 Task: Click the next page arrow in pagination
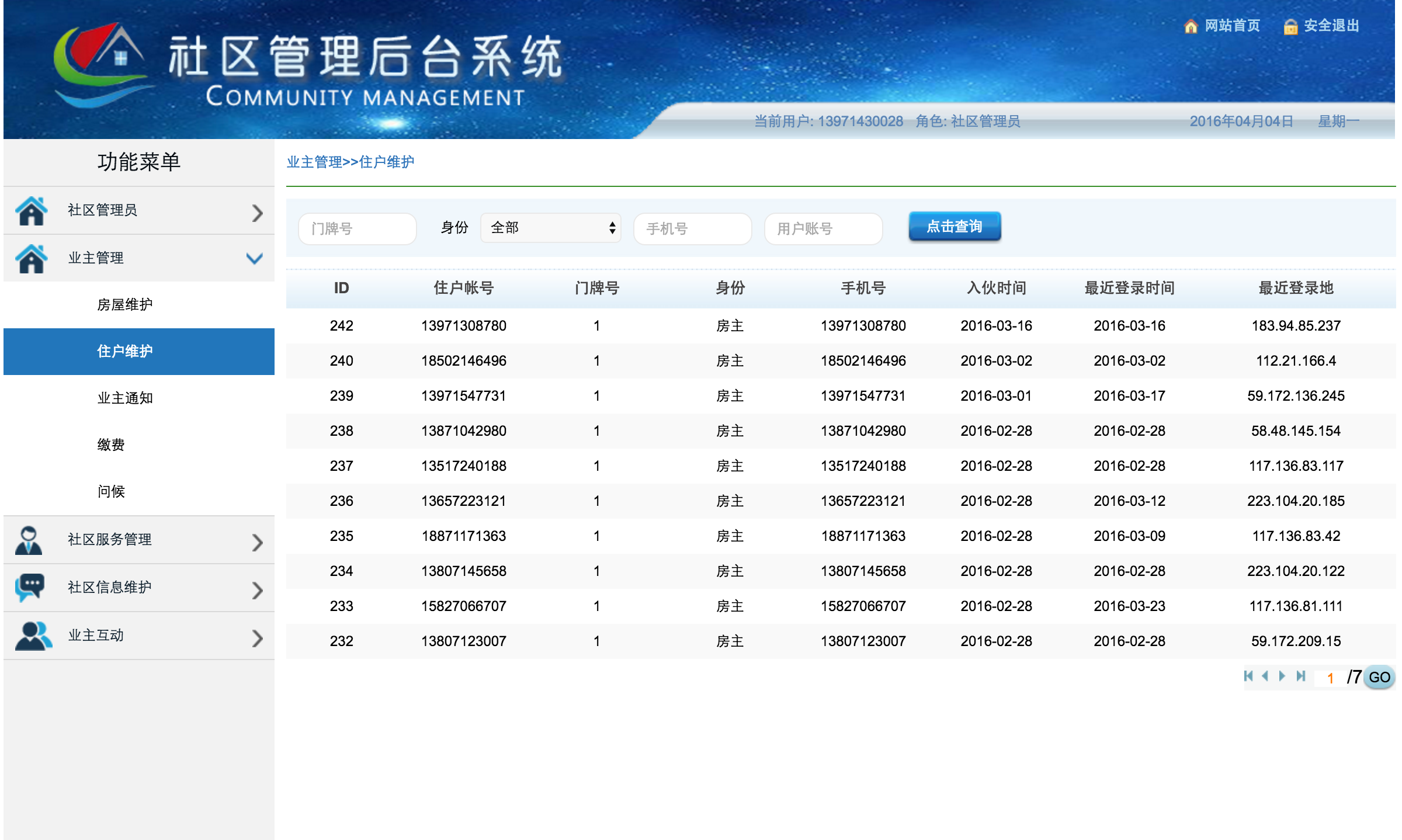[1283, 676]
